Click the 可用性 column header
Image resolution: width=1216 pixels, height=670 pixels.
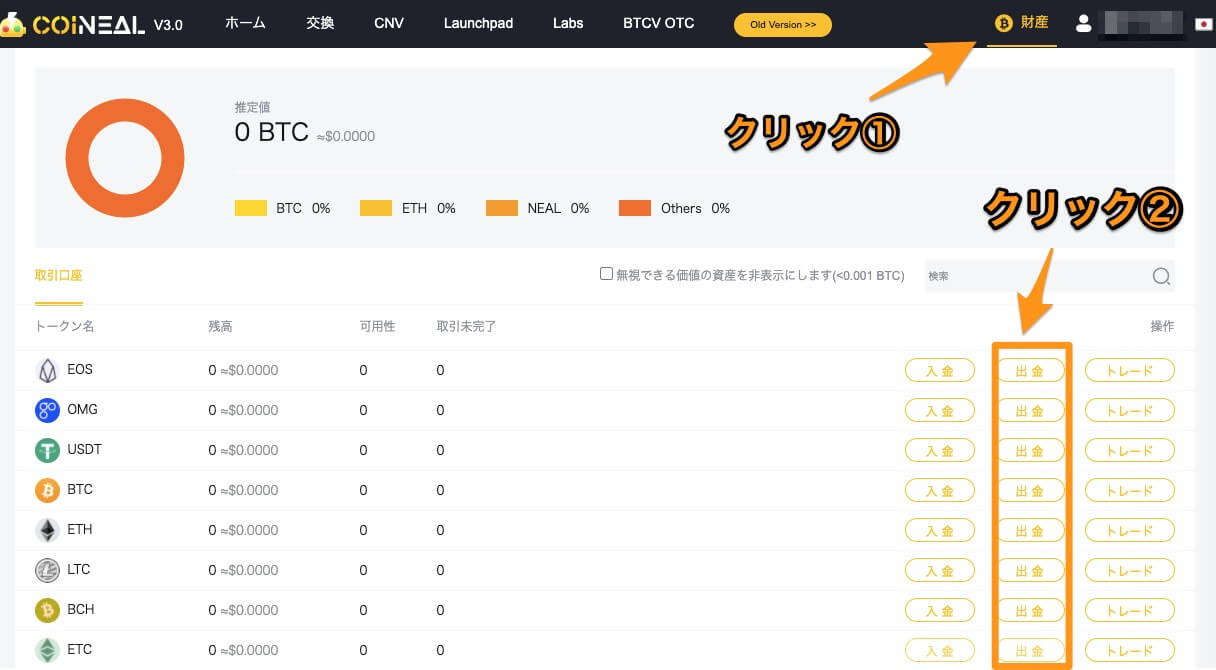pyautogui.click(x=378, y=326)
